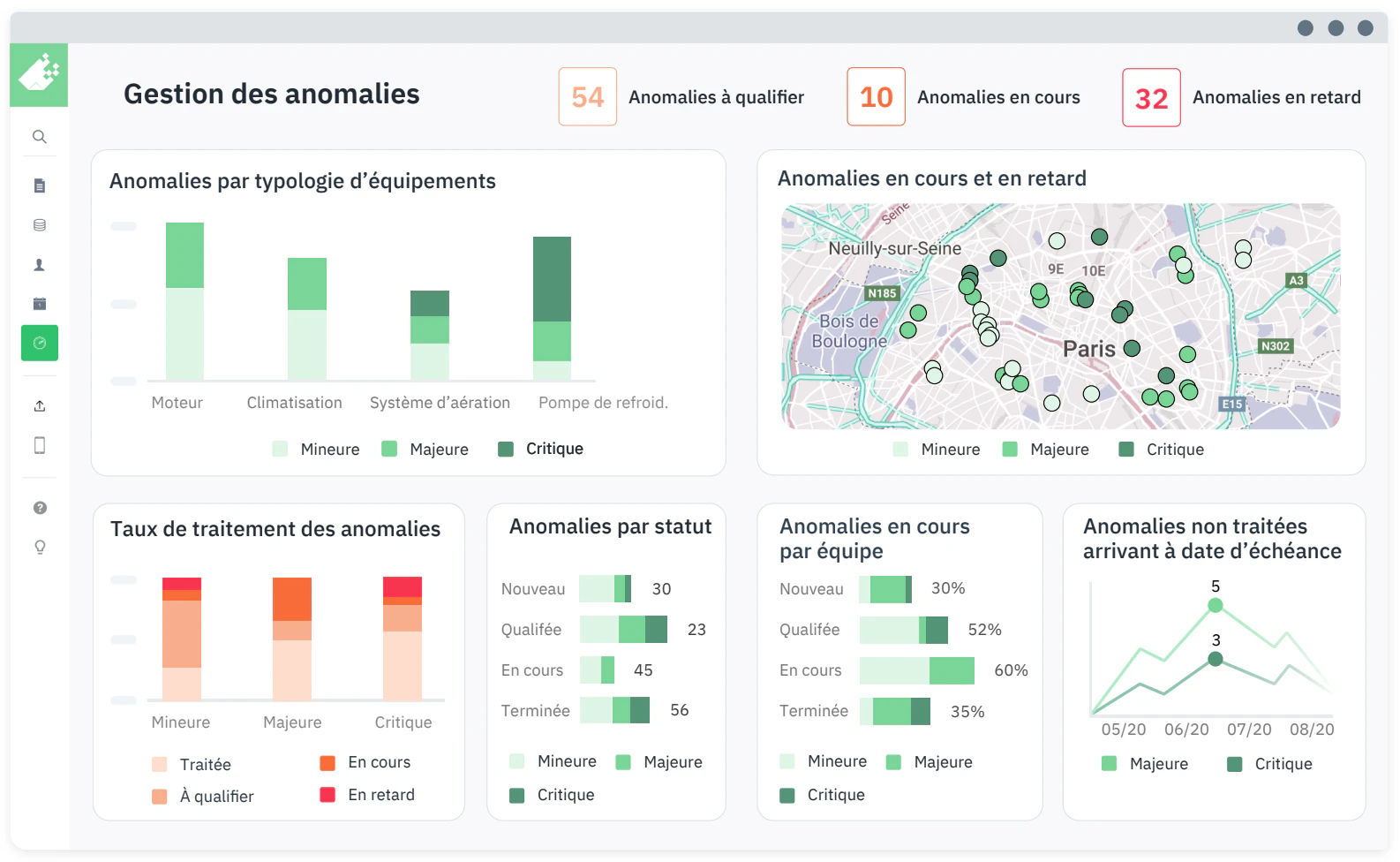
Task: Open the search icon in sidebar
Action: (40, 137)
